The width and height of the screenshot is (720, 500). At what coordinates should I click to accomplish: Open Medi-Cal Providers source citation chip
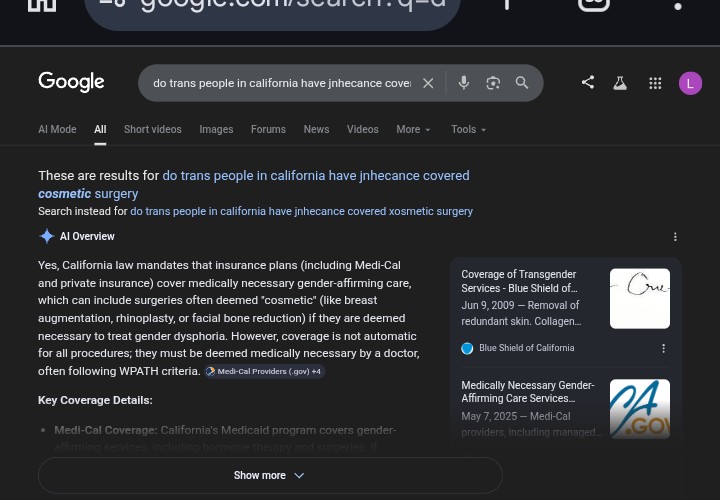click(x=264, y=371)
